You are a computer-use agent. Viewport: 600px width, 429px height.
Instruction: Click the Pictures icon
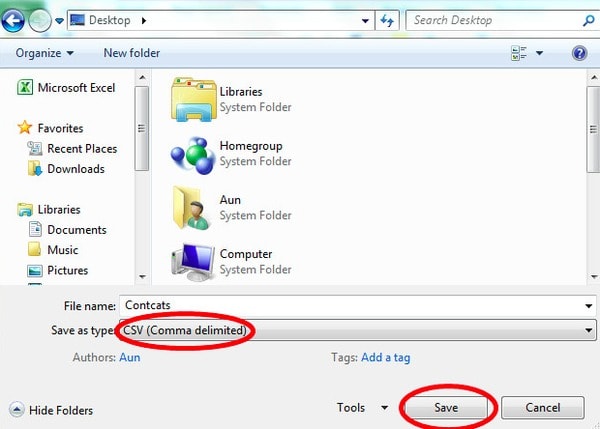tap(35, 271)
